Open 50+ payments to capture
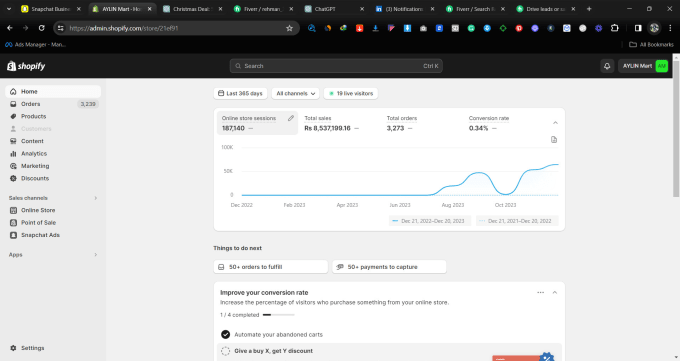The image size is (680, 361). pyautogui.click(x=389, y=267)
